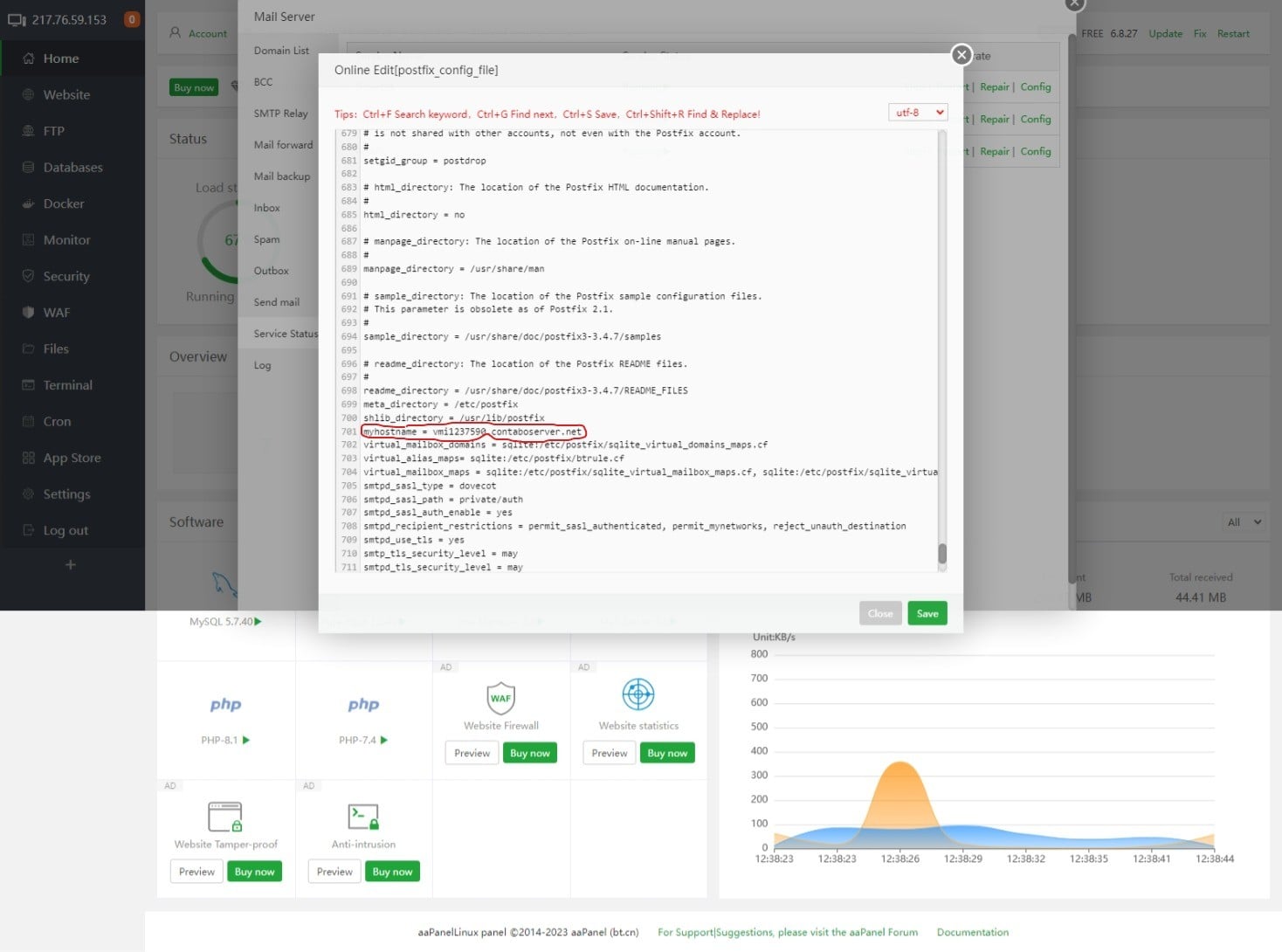This screenshot has height=952, width=1282.
Task: Open Files via its folder icon
Action: point(28,348)
